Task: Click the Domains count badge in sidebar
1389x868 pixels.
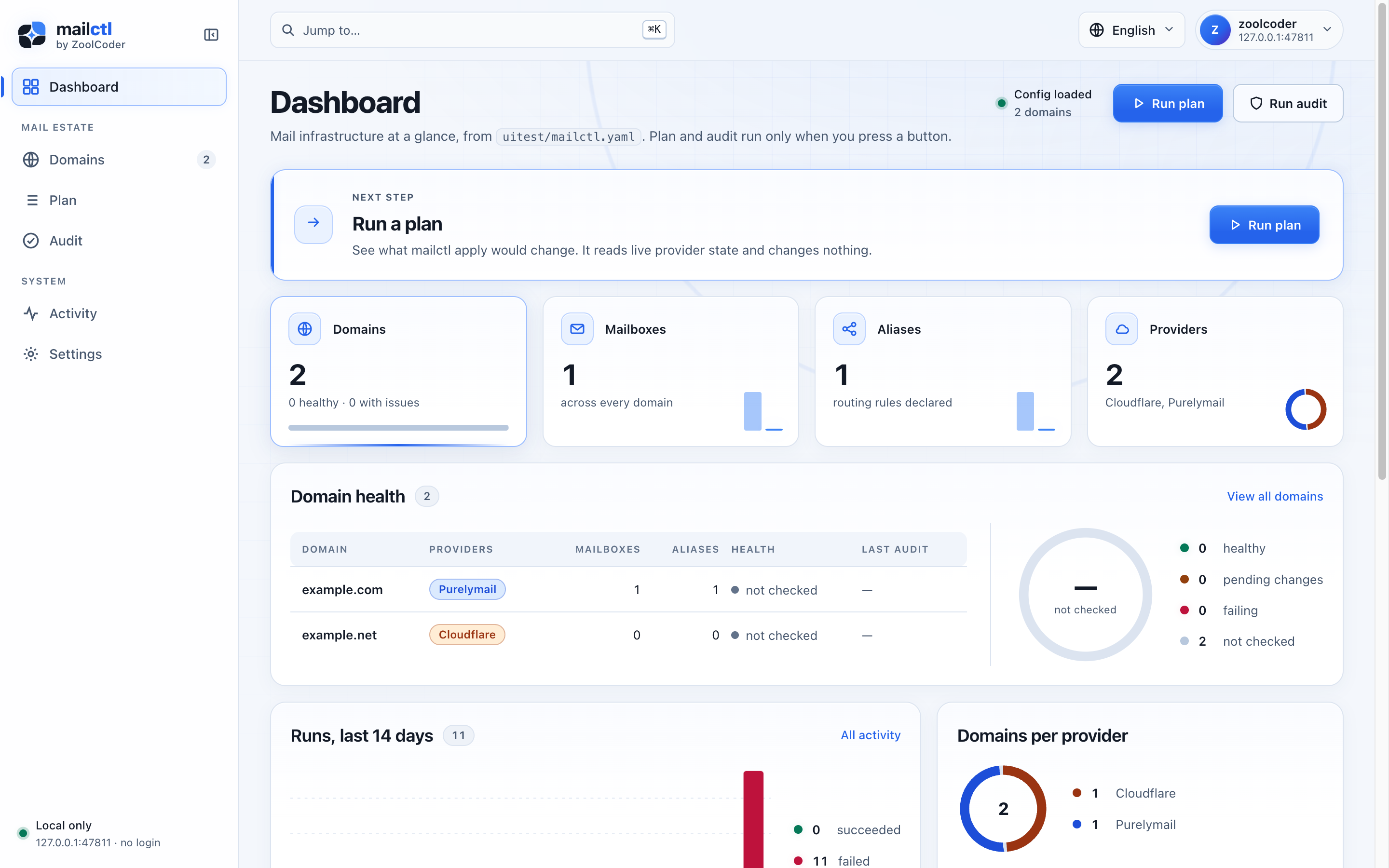Action: (206, 160)
